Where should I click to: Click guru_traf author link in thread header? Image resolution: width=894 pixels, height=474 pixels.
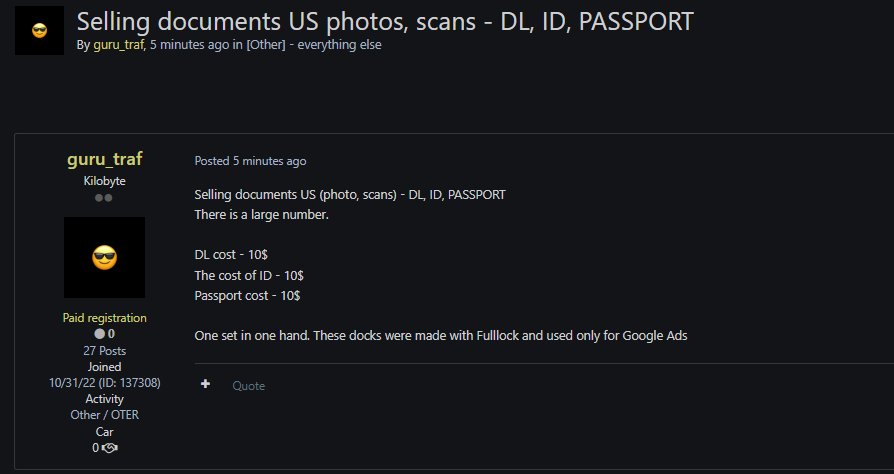(119, 44)
